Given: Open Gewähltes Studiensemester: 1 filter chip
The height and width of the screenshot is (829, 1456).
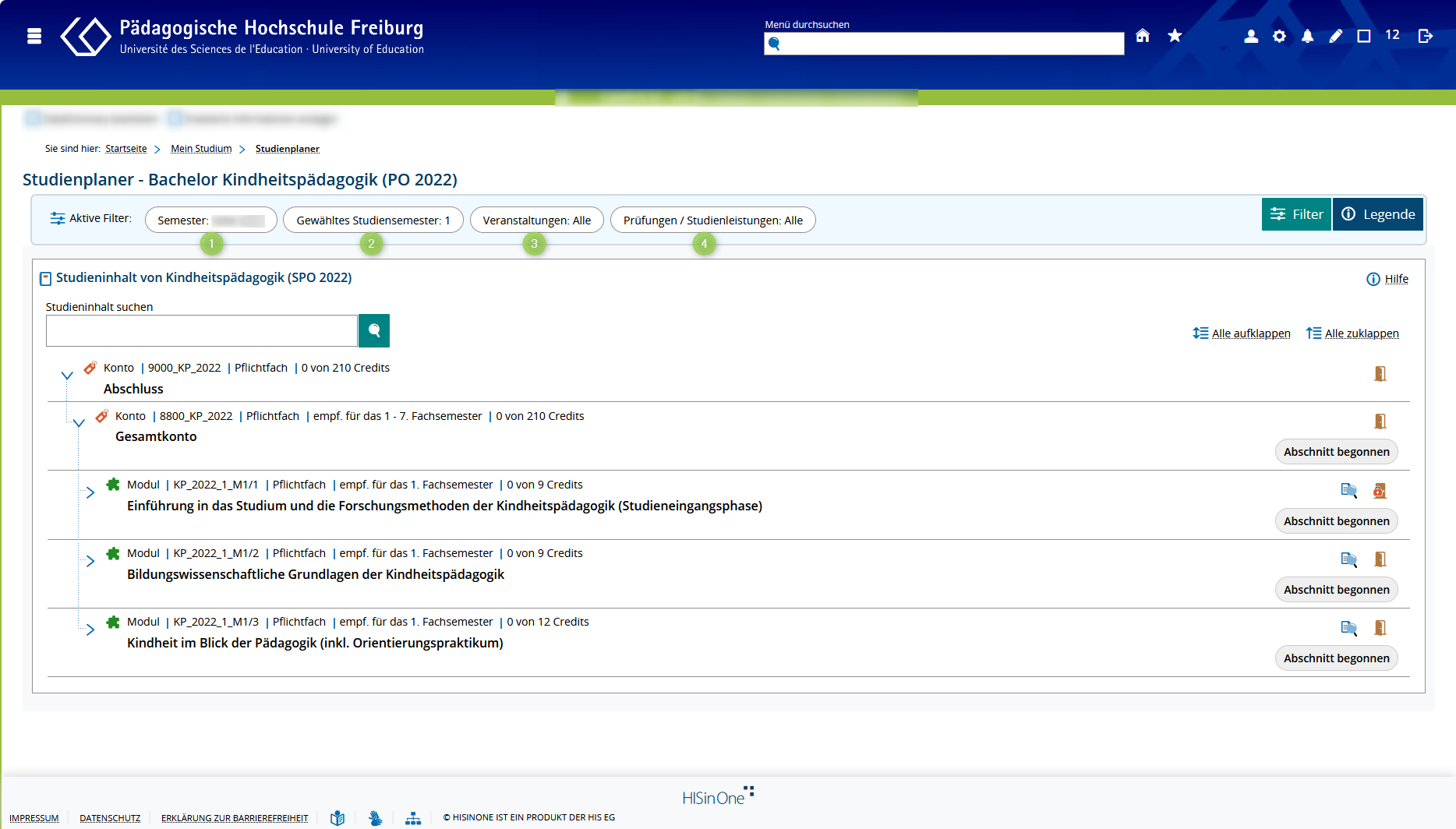Looking at the screenshot, I should (x=373, y=220).
